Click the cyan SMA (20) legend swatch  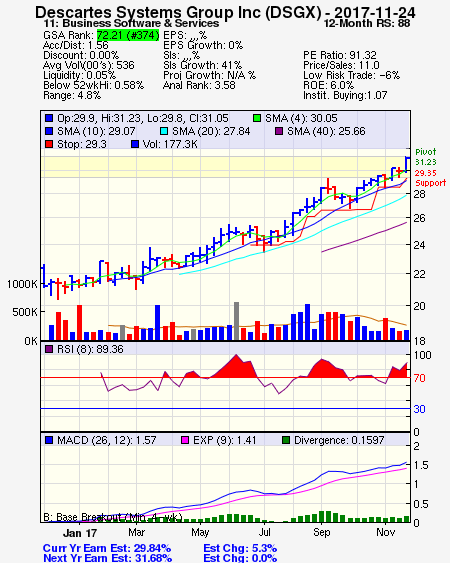click(x=164, y=131)
